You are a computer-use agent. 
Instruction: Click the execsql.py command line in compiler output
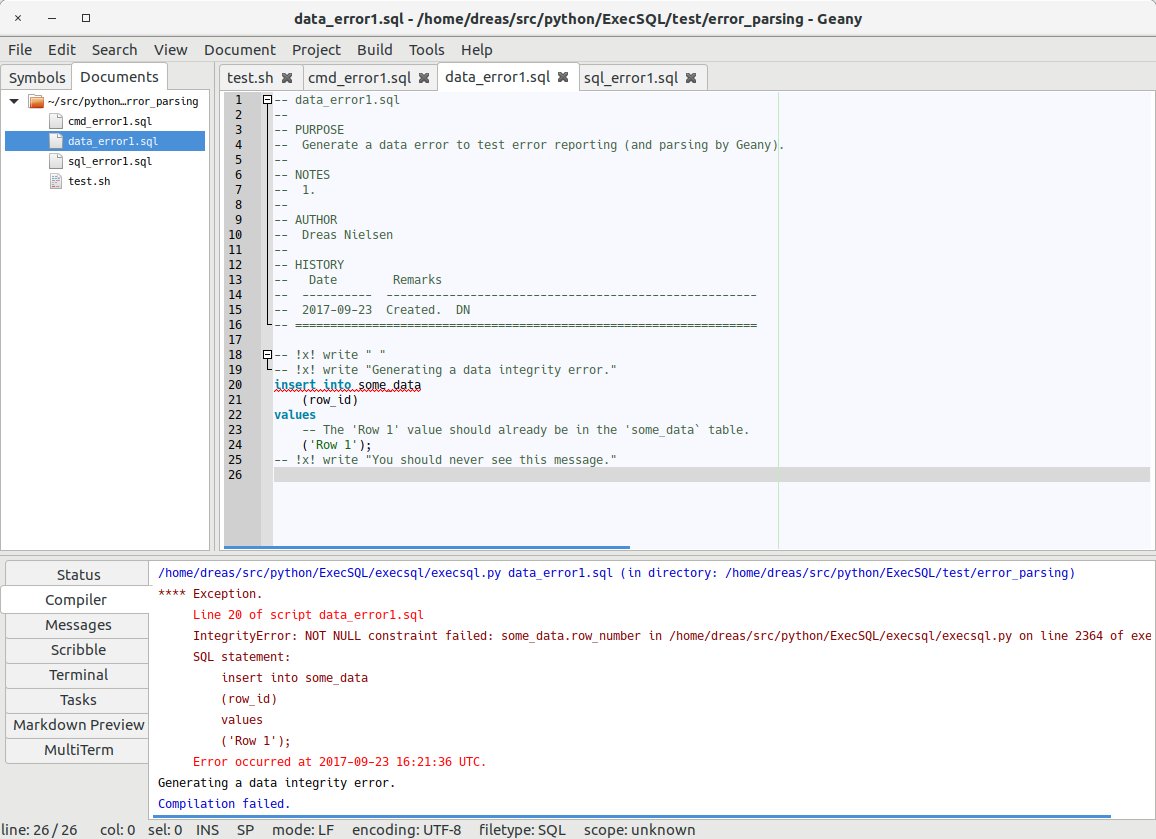click(616, 572)
